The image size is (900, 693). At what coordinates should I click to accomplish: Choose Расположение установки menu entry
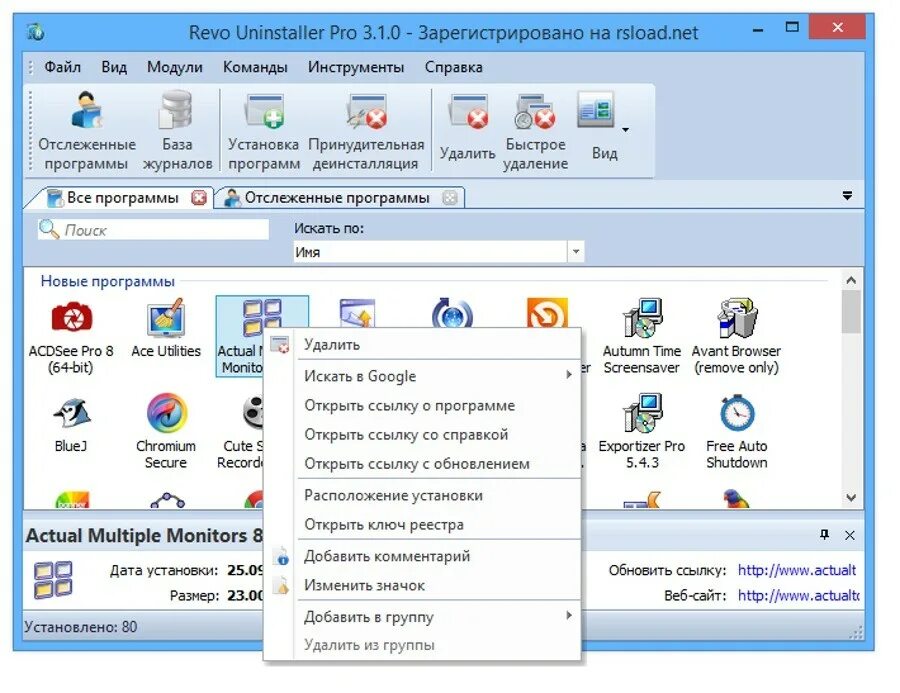click(422, 495)
